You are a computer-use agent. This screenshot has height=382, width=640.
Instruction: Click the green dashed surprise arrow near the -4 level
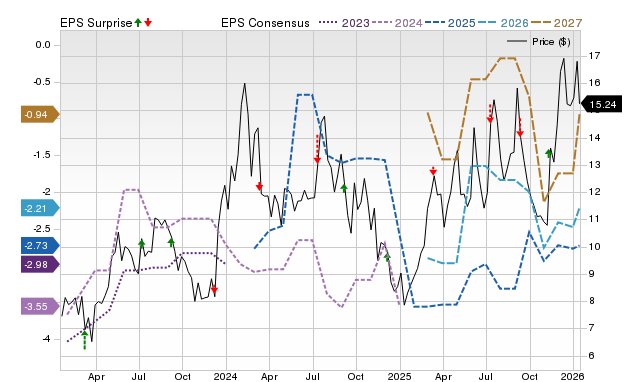pos(84,340)
